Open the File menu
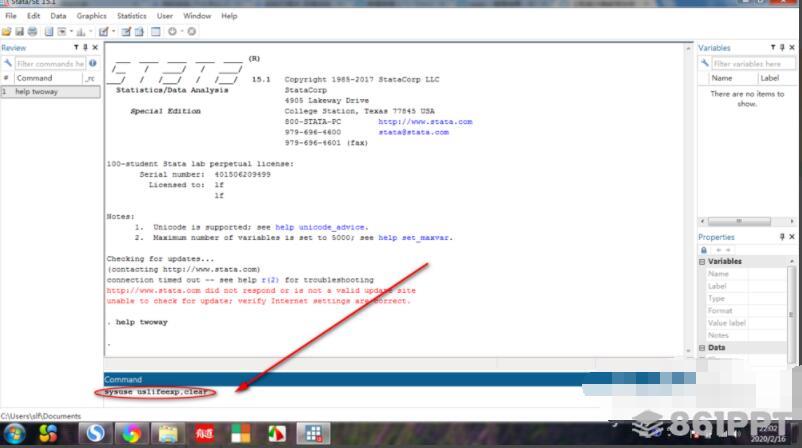The height and width of the screenshot is (448, 802). click(x=11, y=16)
